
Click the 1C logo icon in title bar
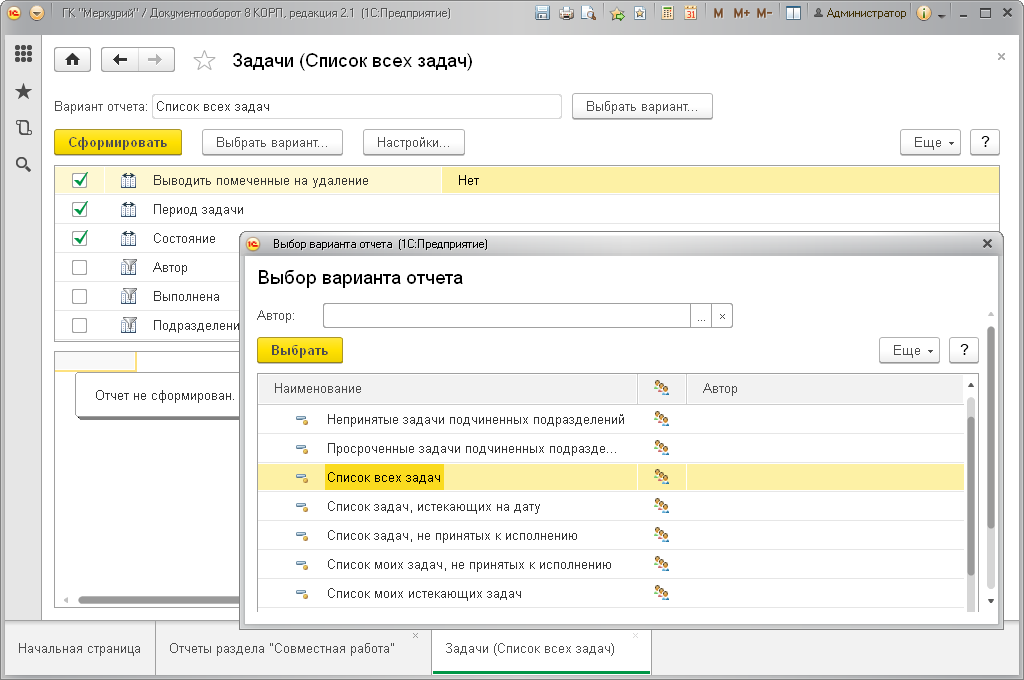coord(14,13)
